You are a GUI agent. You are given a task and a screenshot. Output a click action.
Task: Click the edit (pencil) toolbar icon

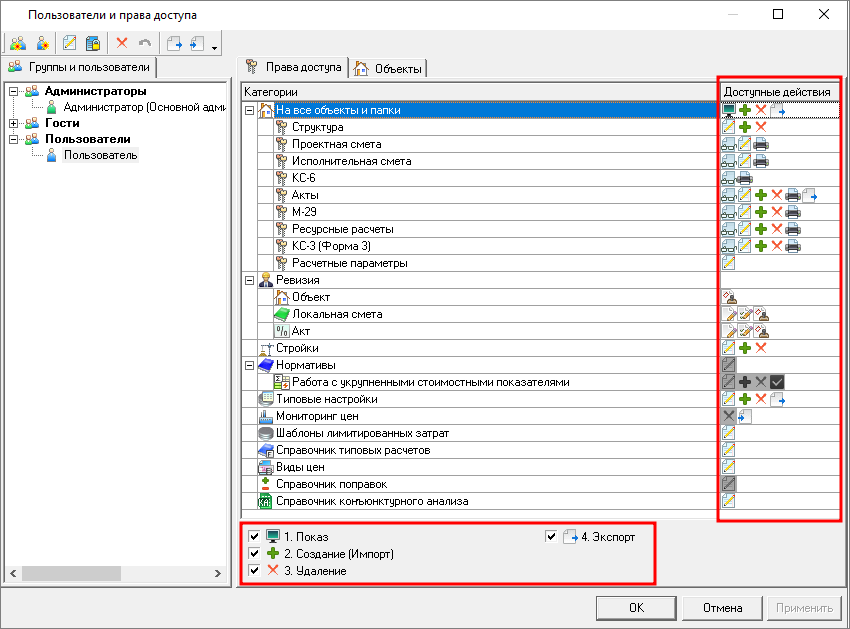coord(69,43)
